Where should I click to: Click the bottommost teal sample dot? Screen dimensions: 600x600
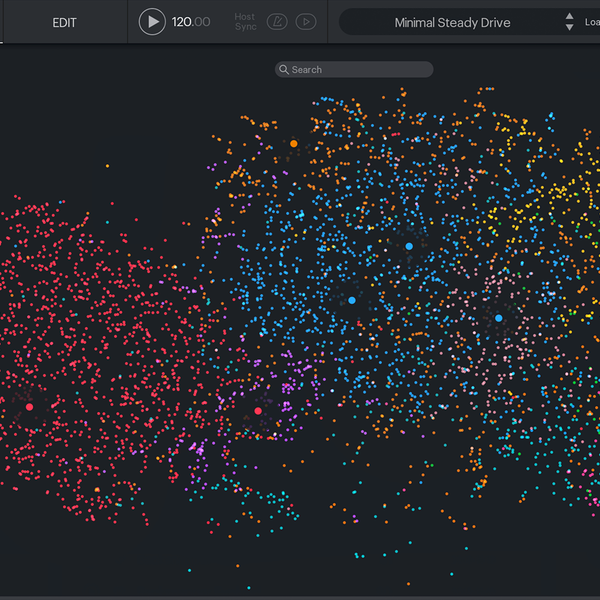(250, 588)
